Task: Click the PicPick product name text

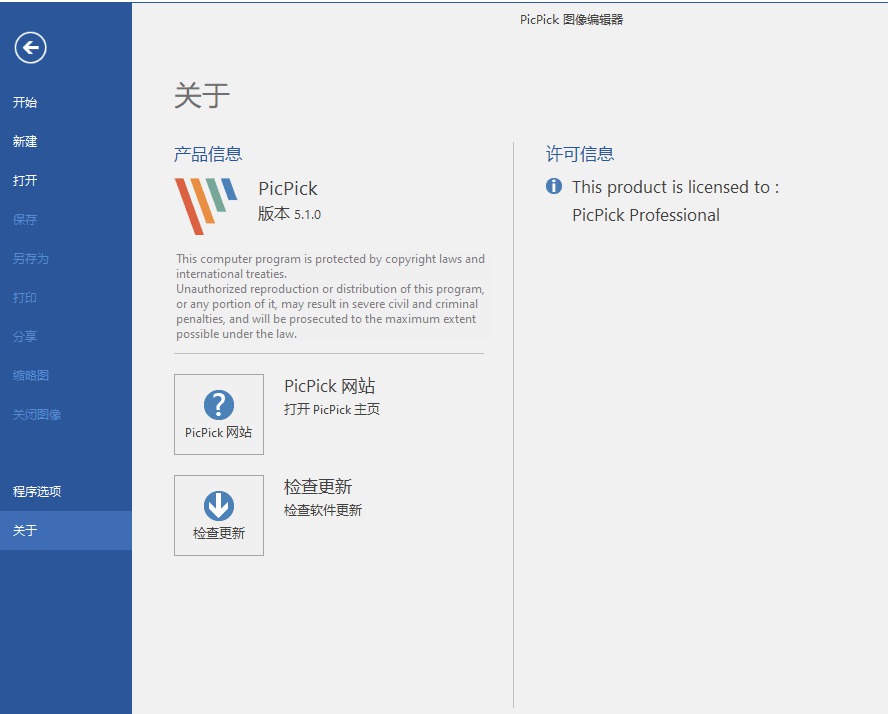Action: tap(288, 188)
